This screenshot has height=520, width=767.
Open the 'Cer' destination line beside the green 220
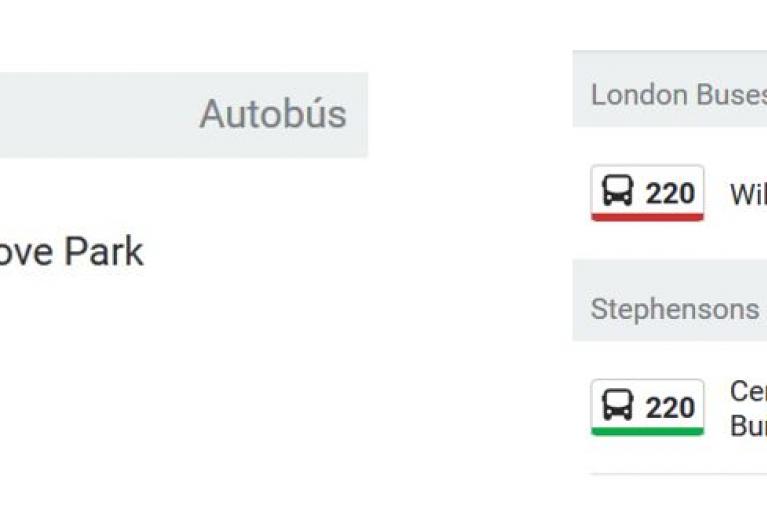pyautogui.click(x=748, y=391)
